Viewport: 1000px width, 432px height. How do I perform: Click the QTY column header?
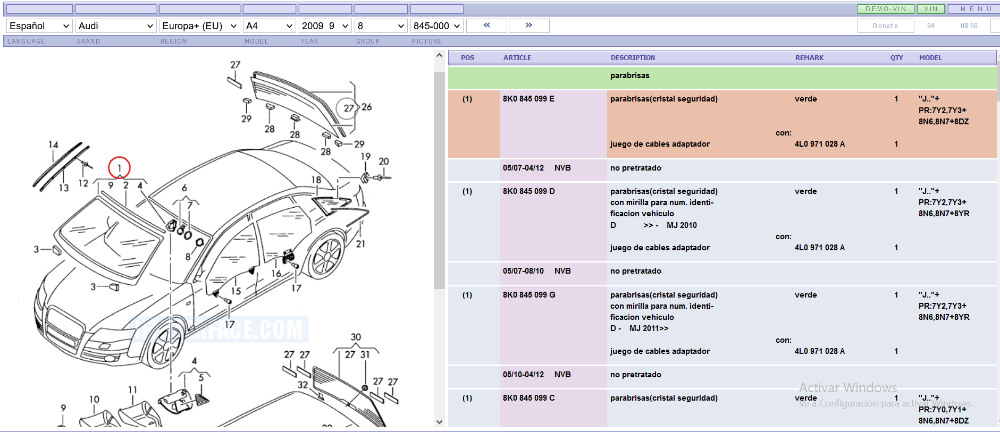coord(897,57)
